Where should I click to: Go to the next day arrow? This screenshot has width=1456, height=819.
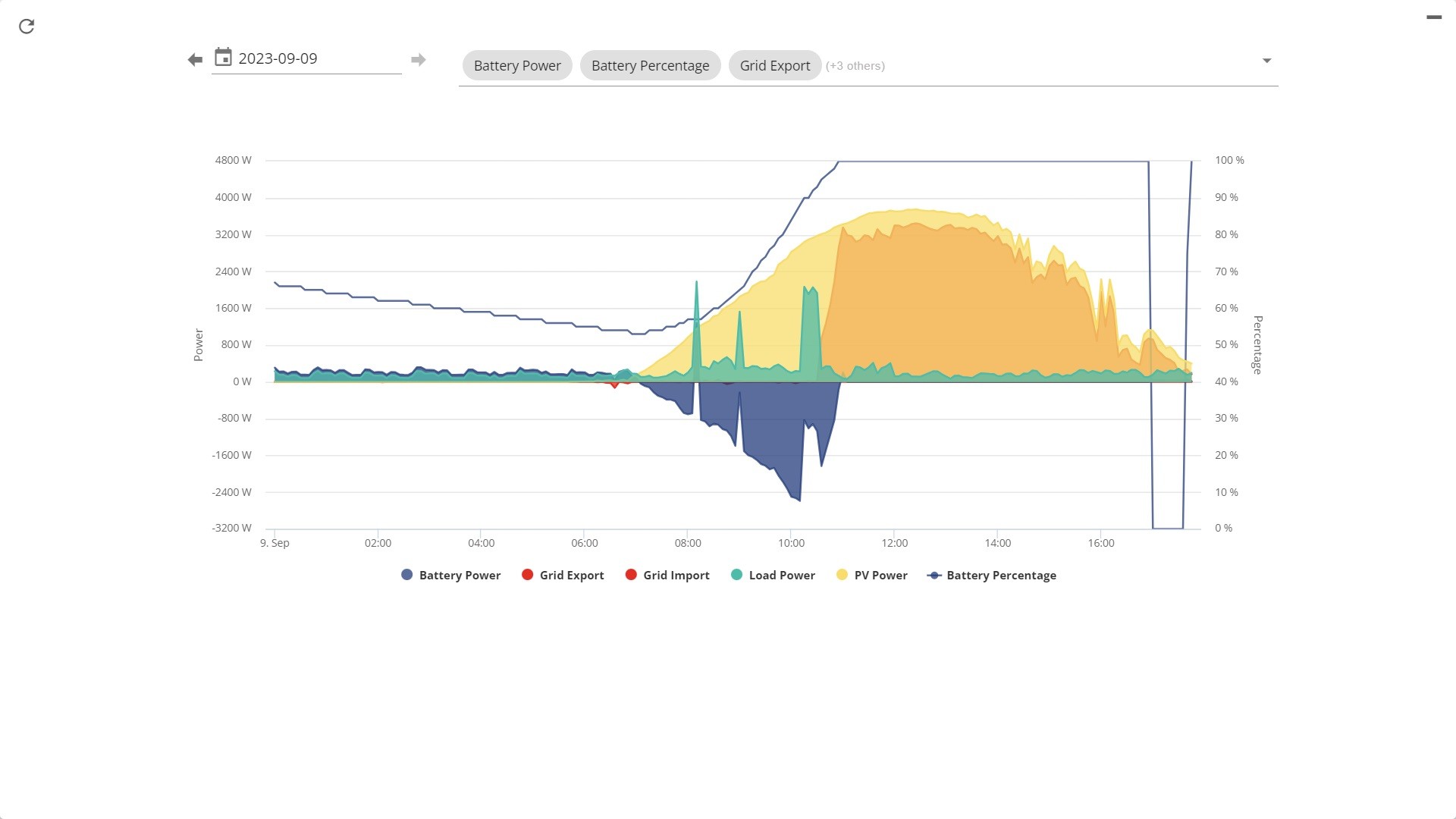[x=418, y=60]
